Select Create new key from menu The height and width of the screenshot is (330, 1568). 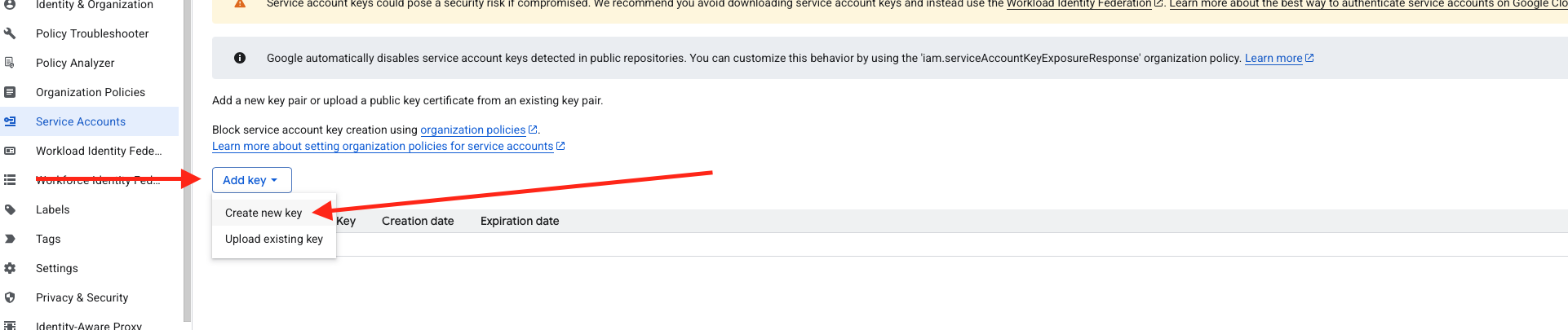264,213
